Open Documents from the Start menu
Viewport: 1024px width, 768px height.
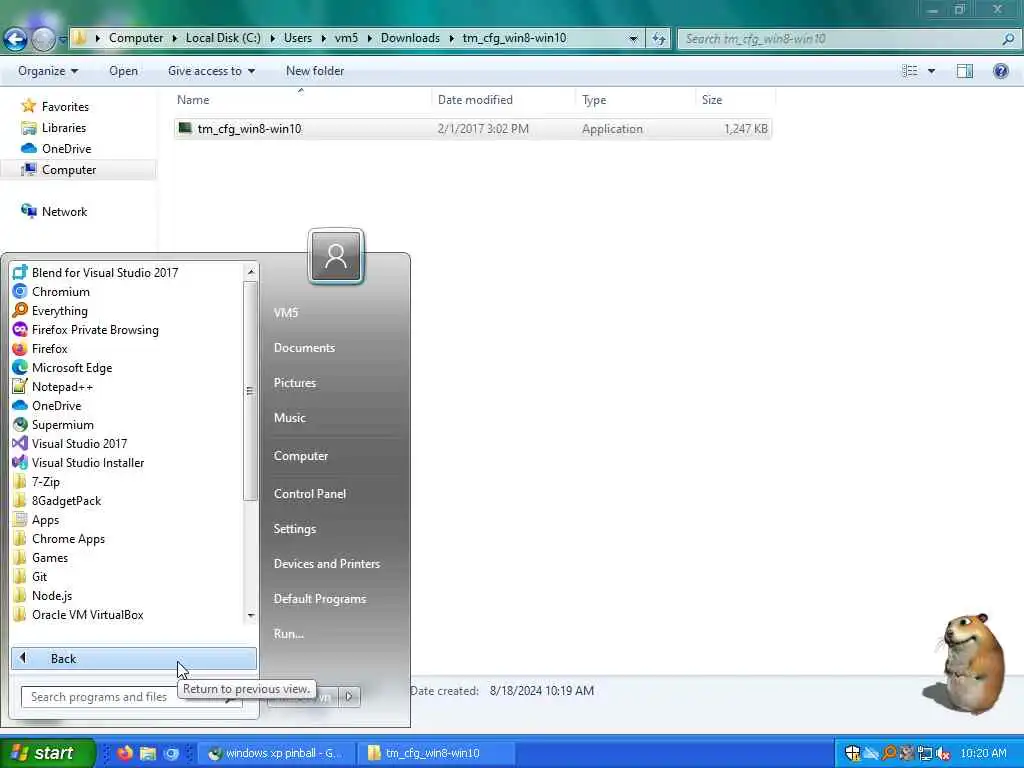304,347
